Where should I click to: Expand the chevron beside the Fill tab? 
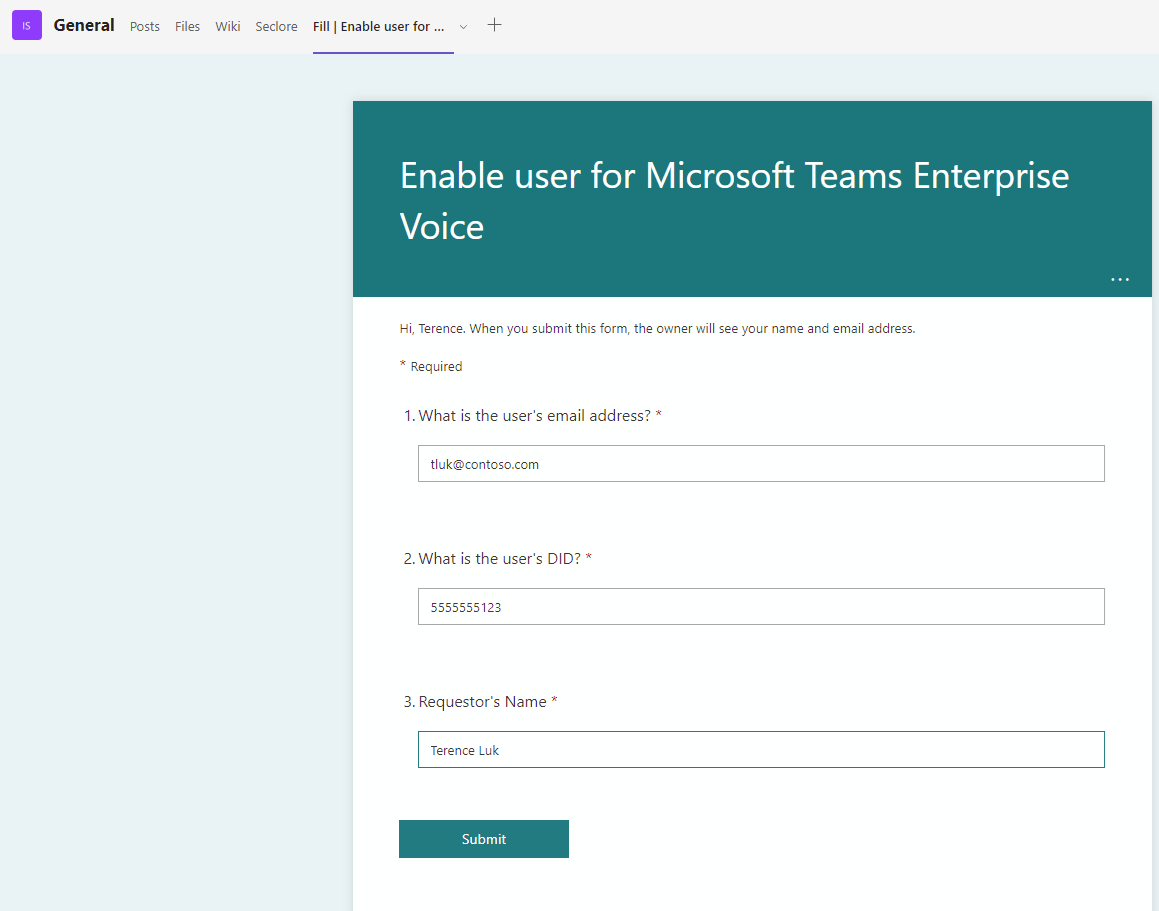click(463, 27)
